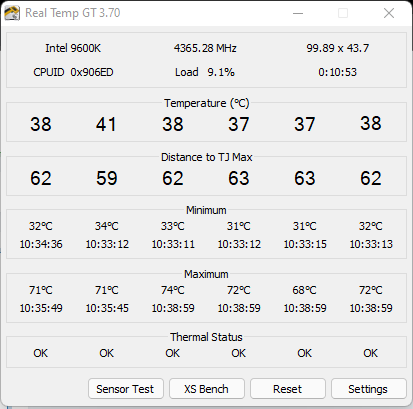This screenshot has height=409, width=413.
Task: Select the Intel 9600K processor label
Action: coord(73,48)
